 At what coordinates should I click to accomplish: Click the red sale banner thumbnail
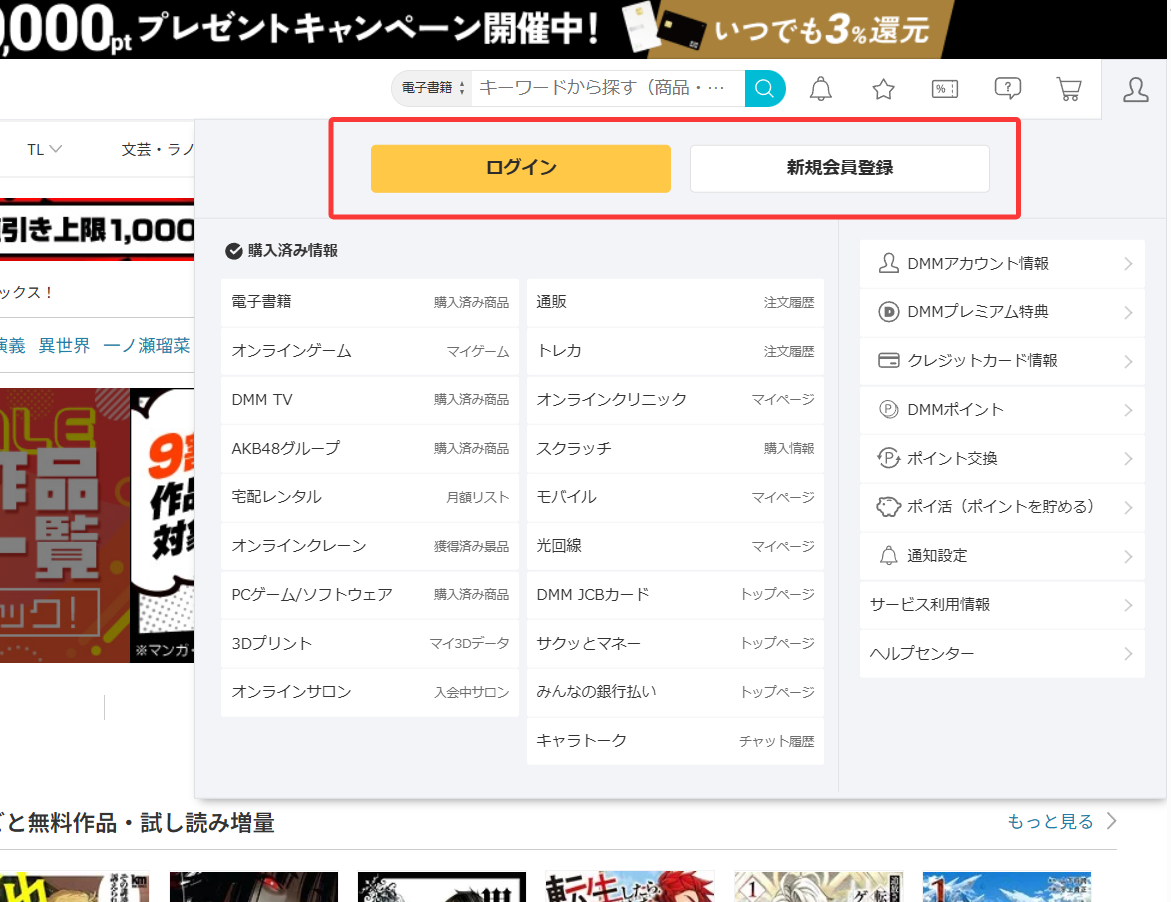tap(65, 525)
